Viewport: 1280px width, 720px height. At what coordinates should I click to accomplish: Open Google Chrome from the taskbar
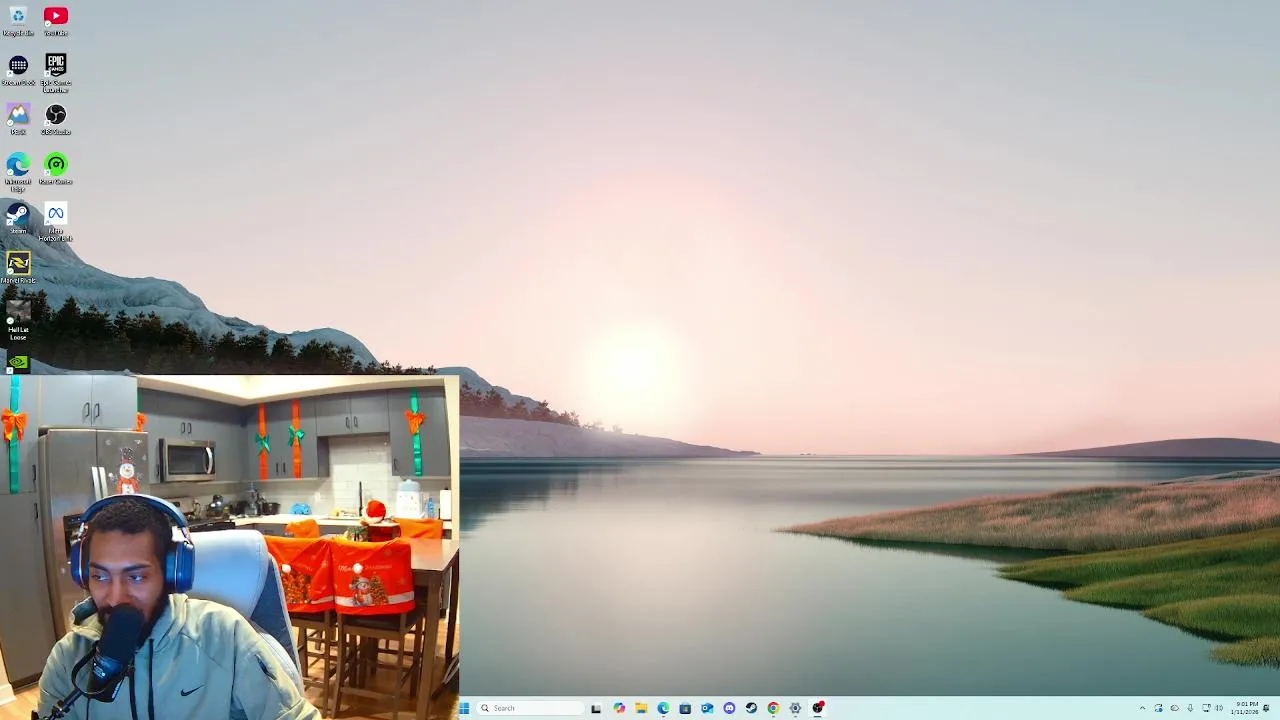(773, 708)
